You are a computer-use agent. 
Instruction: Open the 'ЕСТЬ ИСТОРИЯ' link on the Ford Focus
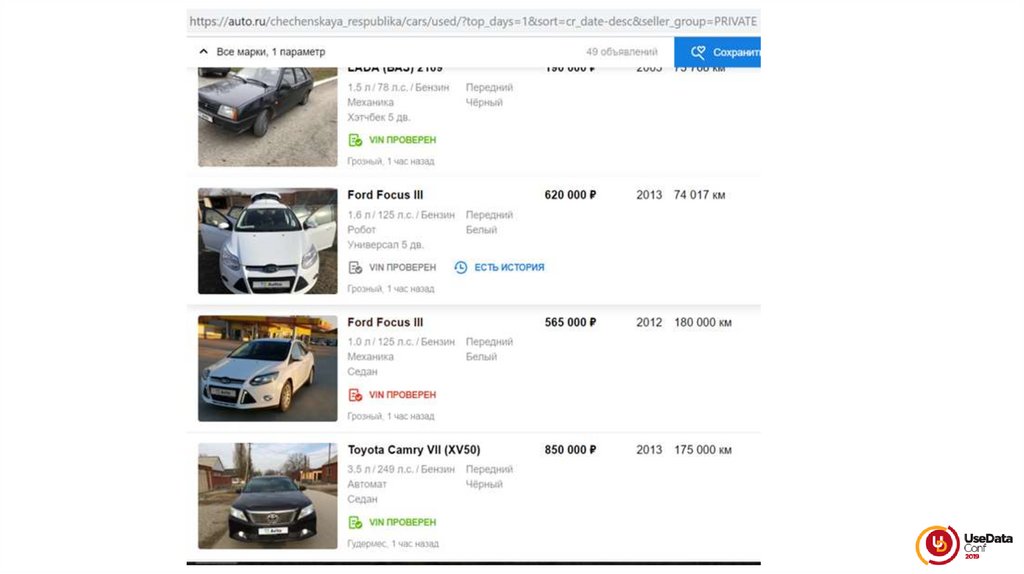point(509,267)
